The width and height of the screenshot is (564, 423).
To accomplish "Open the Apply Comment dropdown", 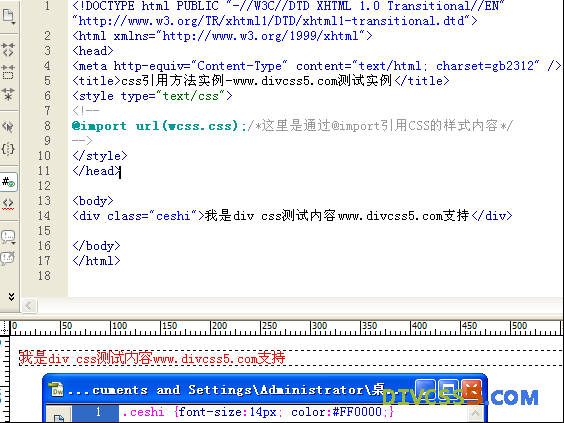I will pyautogui.click(x=8, y=237).
